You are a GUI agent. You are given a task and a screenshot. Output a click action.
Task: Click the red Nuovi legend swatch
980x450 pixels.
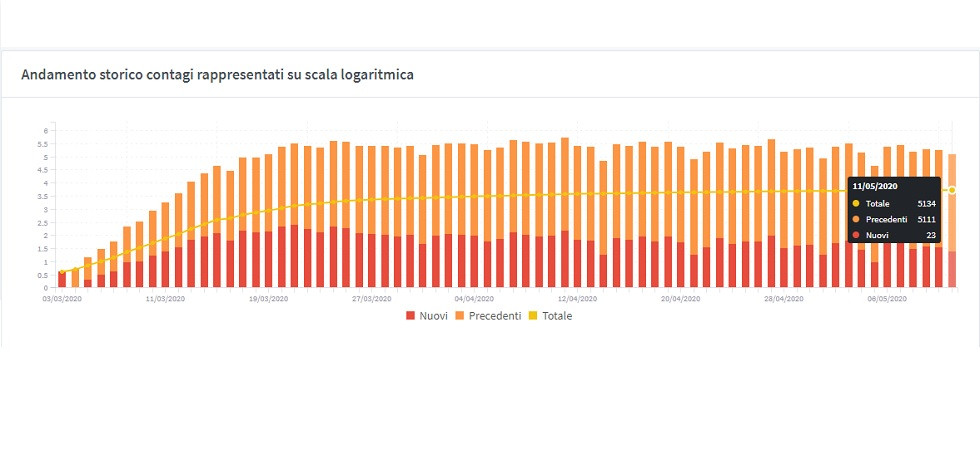tap(411, 316)
